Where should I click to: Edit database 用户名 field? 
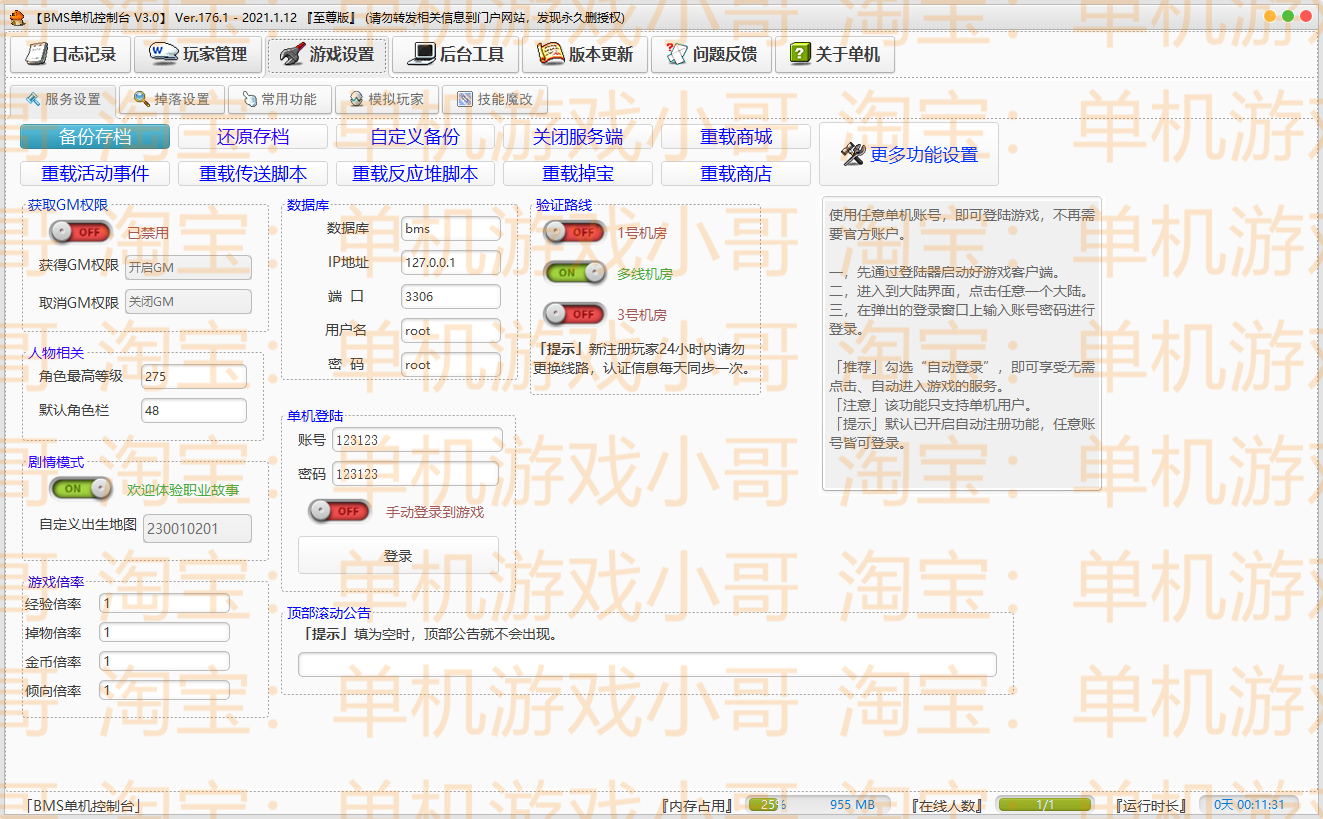[451, 331]
